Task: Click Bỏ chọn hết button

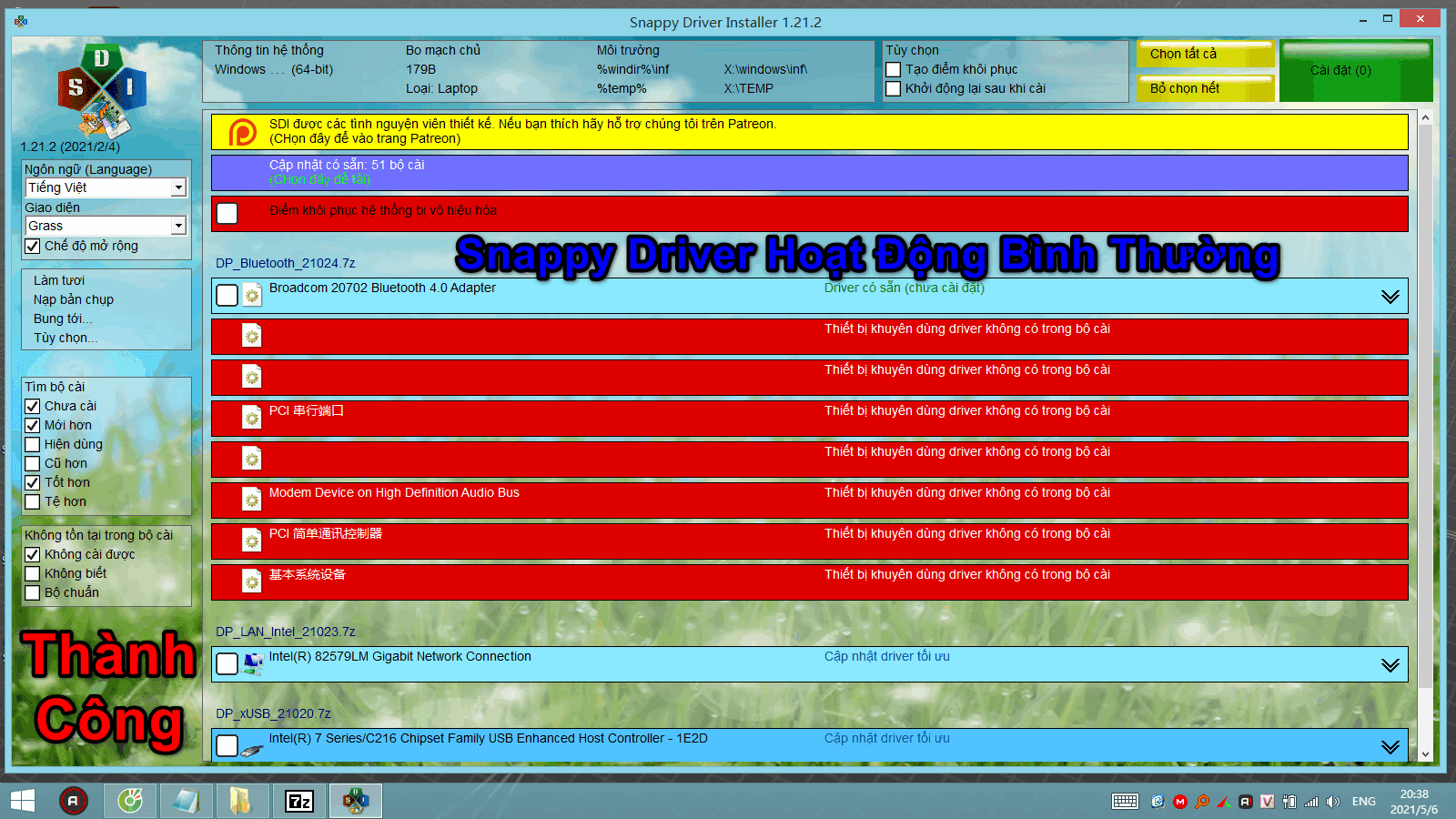Action: pyautogui.click(x=1206, y=88)
